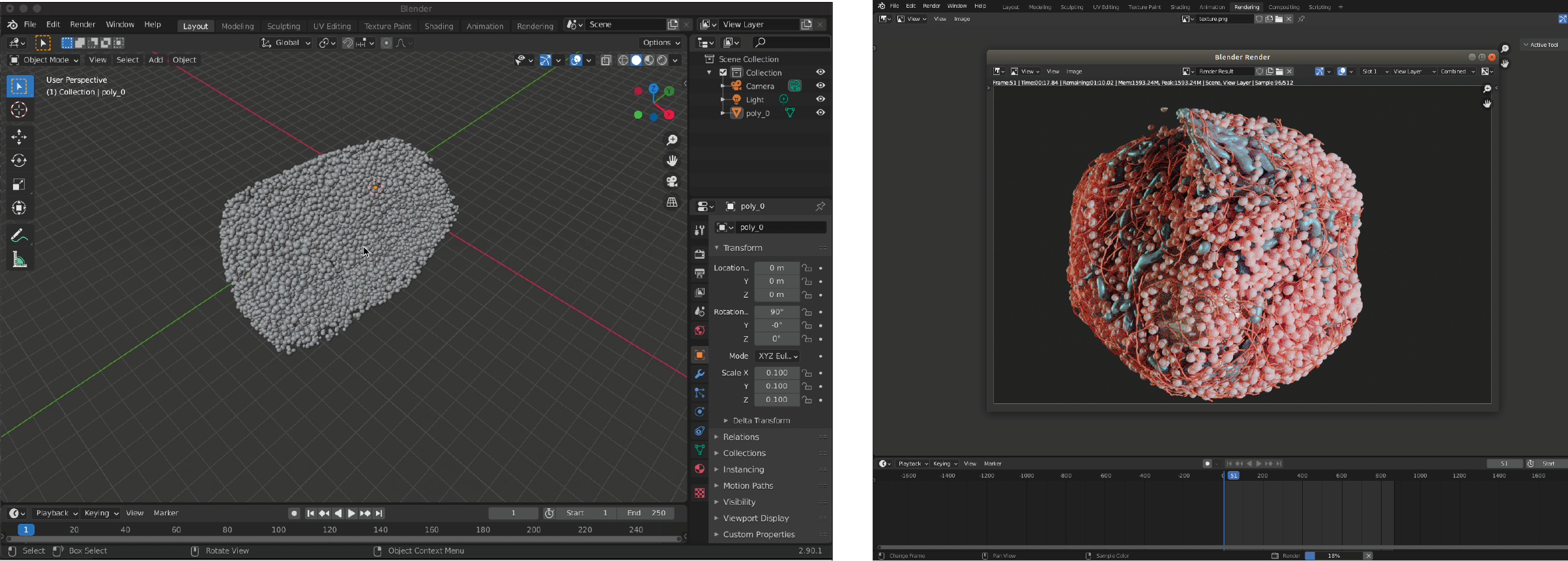
Task: Open the Scene properties tab
Action: (x=699, y=311)
